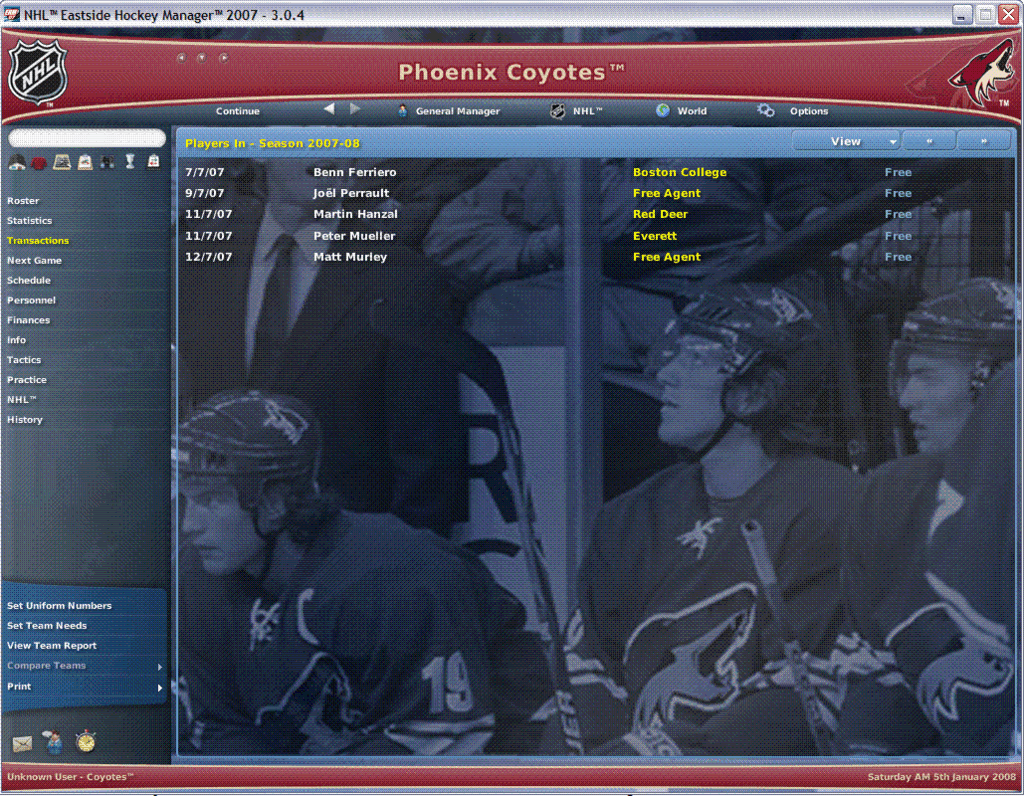Image resolution: width=1024 pixels, height=796 pixels.
Task: Open player Joël Perrault
Action: pyautogui.click(x=351, y=193)
